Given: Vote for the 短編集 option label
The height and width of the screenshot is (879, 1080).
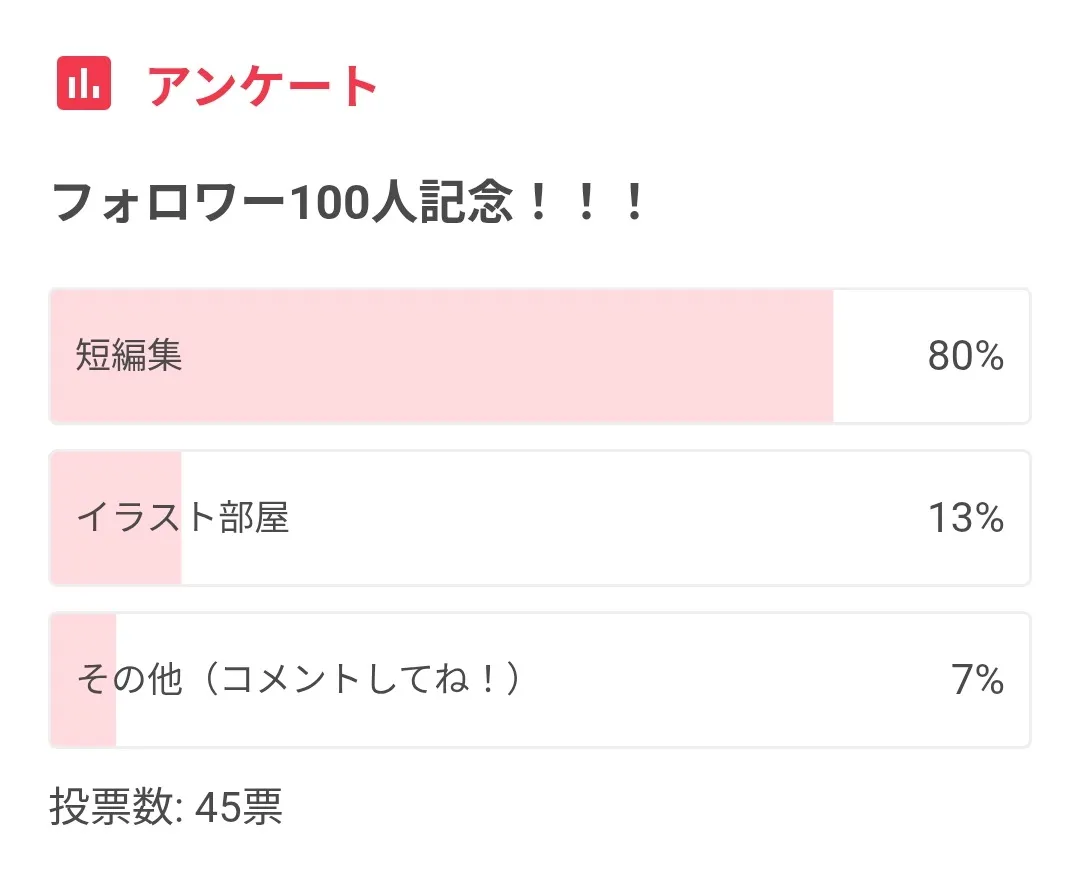Looking at the screenshot, I should 129,356.
